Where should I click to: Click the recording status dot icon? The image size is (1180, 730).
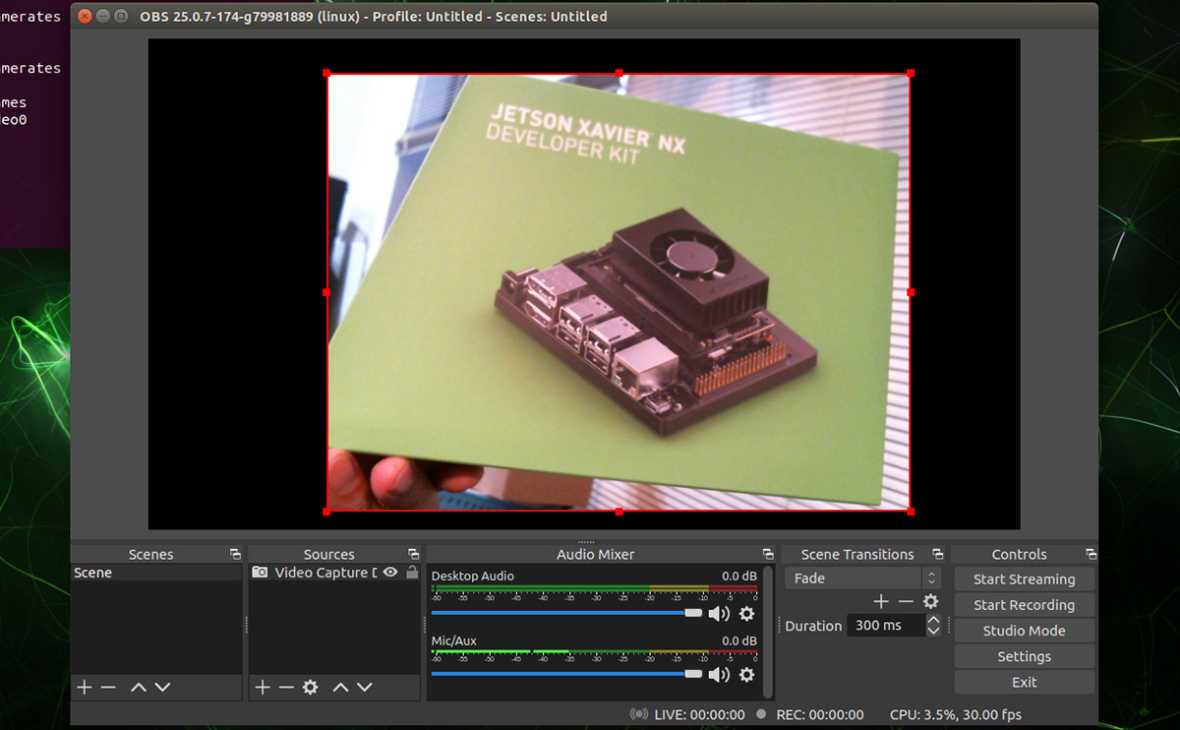pos(761,713)
